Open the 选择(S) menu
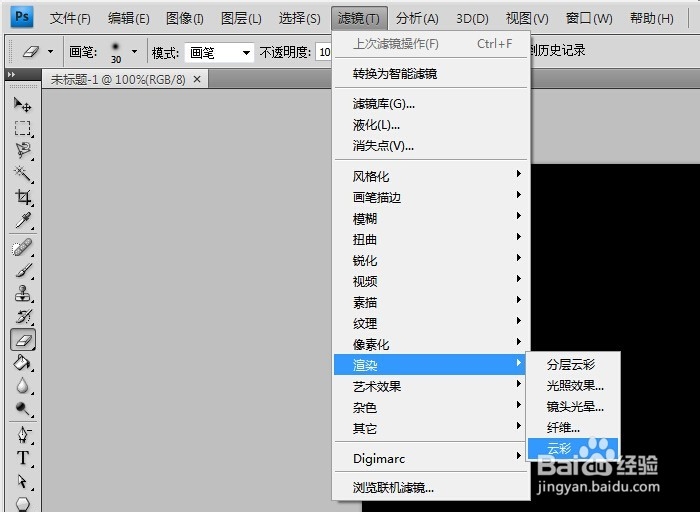Screen dimensions: 700x512 300,18
